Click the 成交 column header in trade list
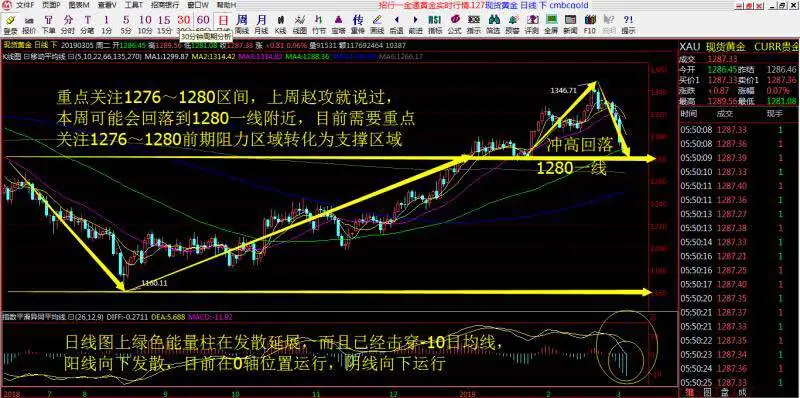The height and width of the screenshot is (398, 800). click(725, 114)
